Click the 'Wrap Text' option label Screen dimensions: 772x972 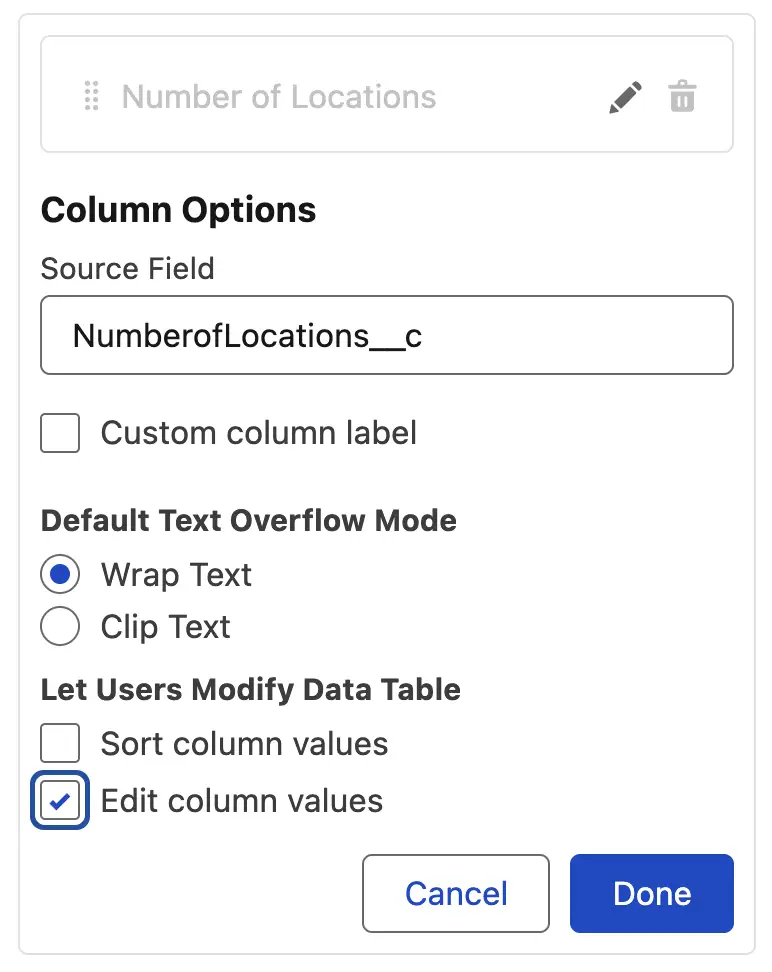176,575
